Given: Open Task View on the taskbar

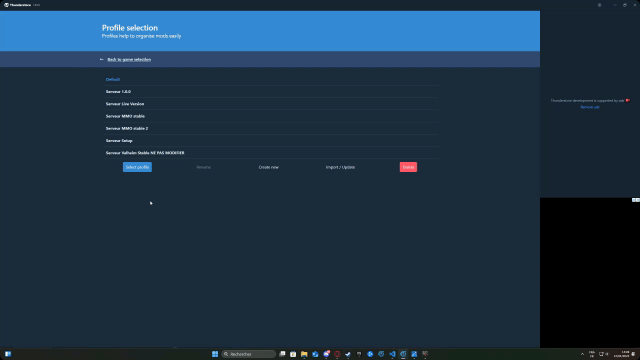Looking at the screenshot, I should [x=282, y=354].
